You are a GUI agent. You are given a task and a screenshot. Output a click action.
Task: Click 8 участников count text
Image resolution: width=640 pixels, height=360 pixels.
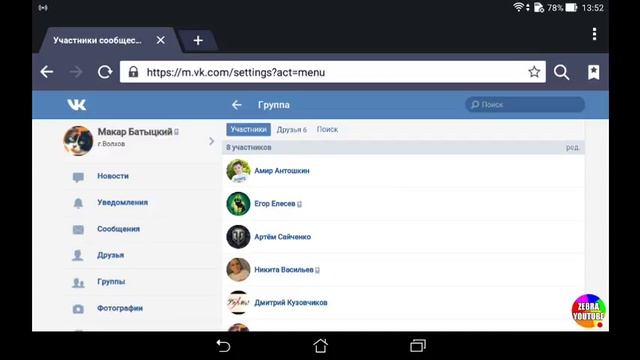(x=249, y=147)
